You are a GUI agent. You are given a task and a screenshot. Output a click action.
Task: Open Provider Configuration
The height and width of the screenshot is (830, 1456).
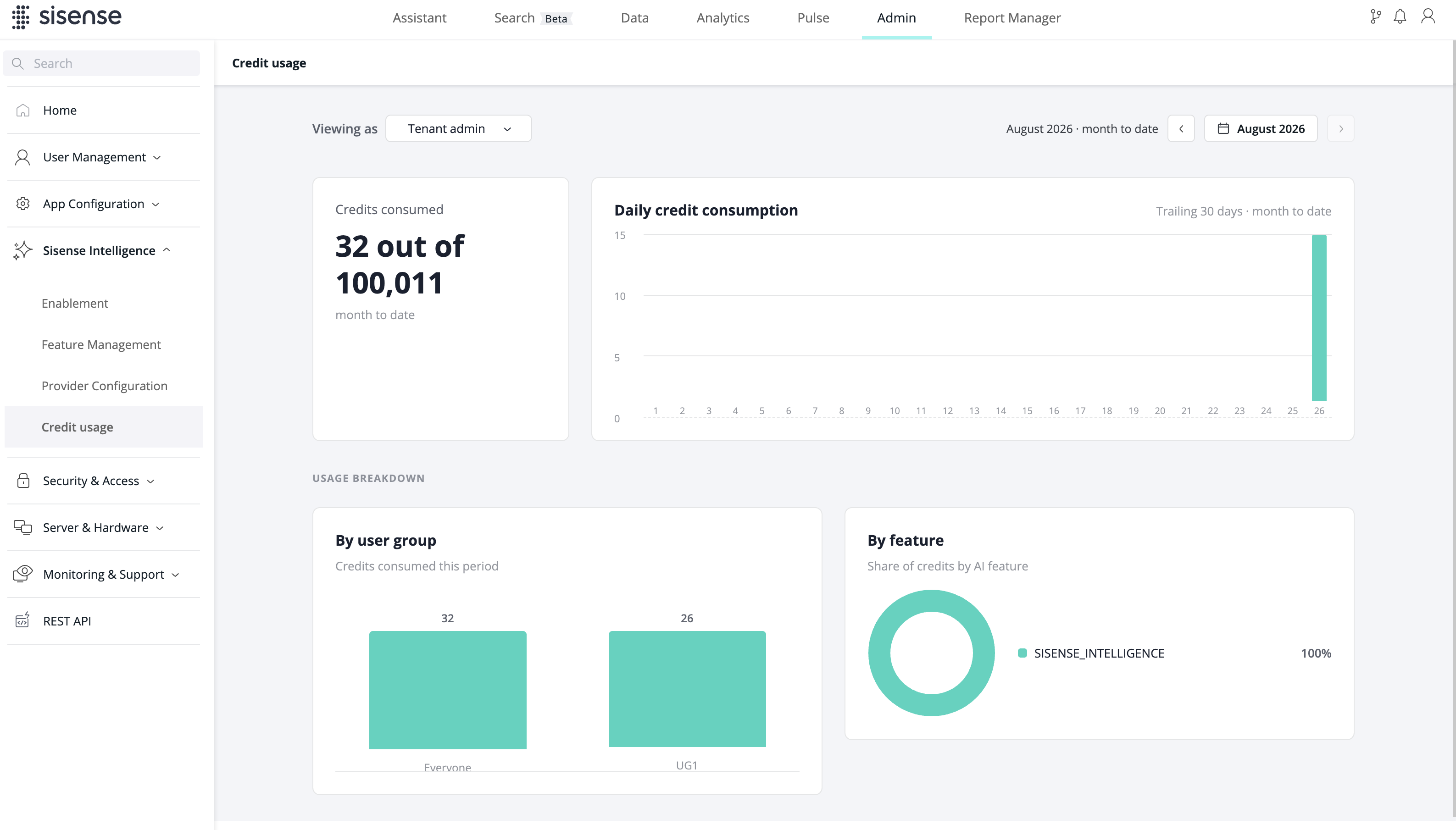(104, 386)
